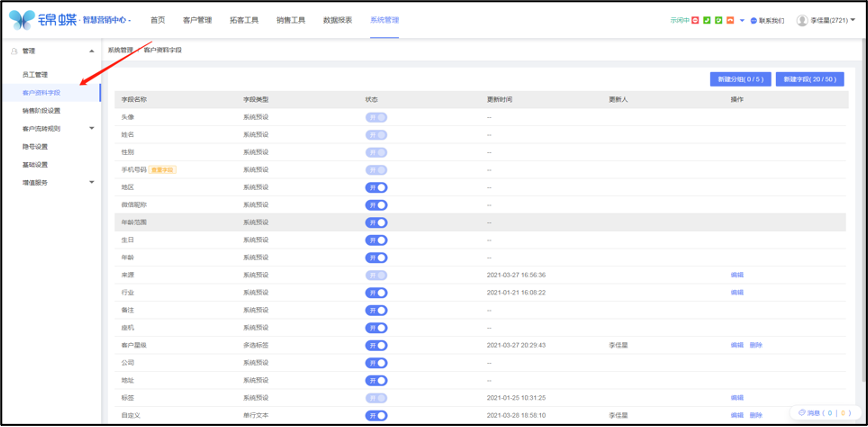The height and width of the screenshot is (427, 868).
Task: Click the 系统管理 breadcrumb link
Action: tap(120, 50)
